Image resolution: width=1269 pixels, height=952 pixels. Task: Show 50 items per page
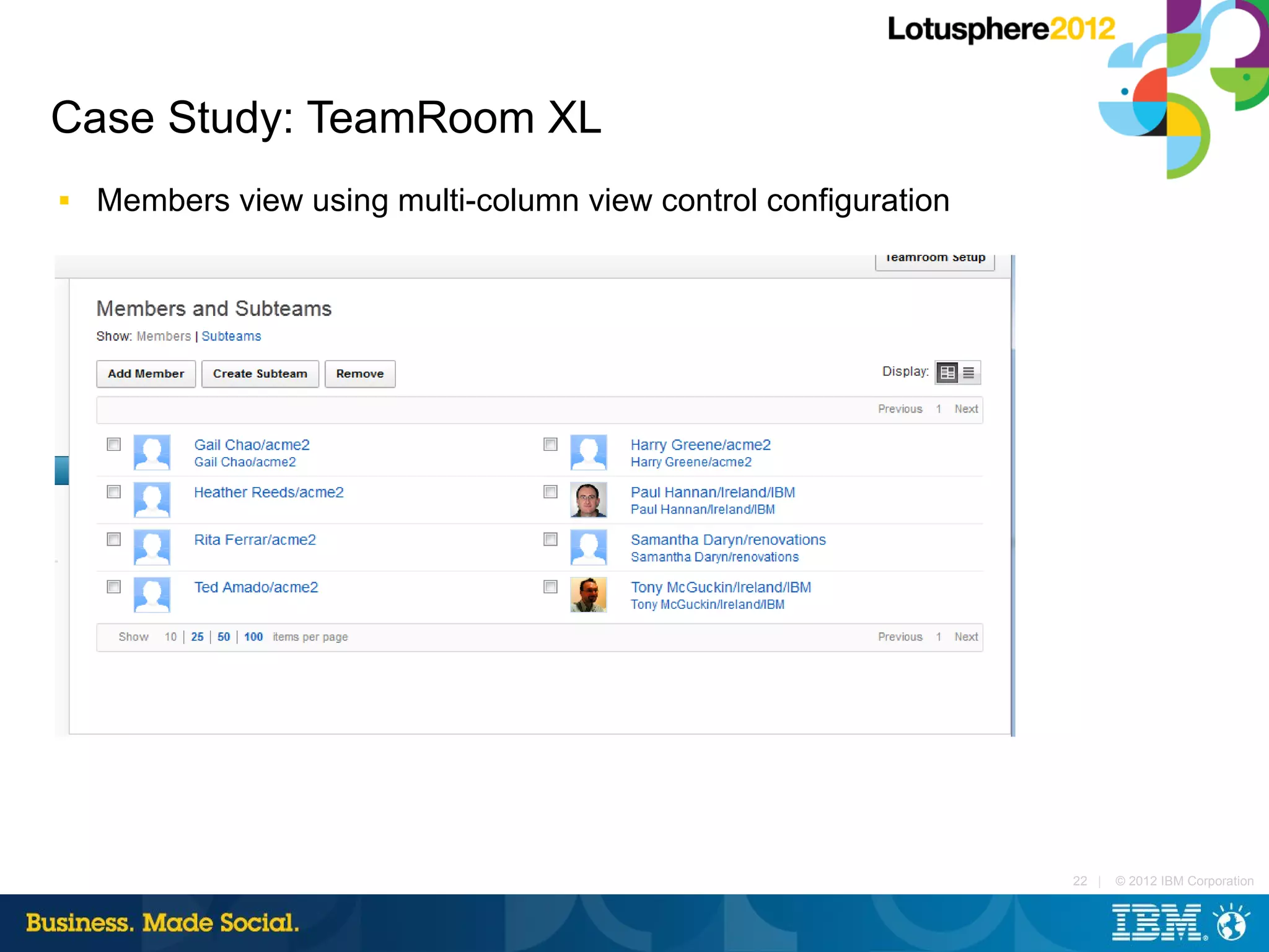(224, 637)
